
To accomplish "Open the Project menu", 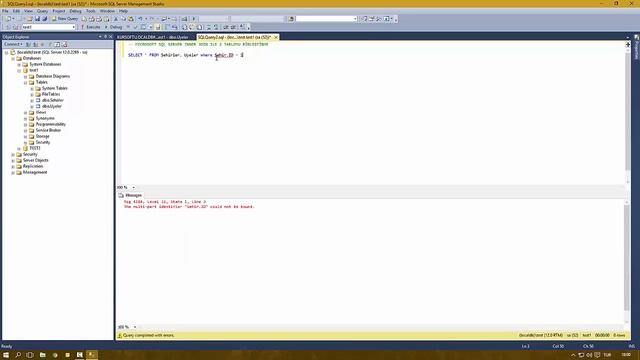I will point(59,11).
